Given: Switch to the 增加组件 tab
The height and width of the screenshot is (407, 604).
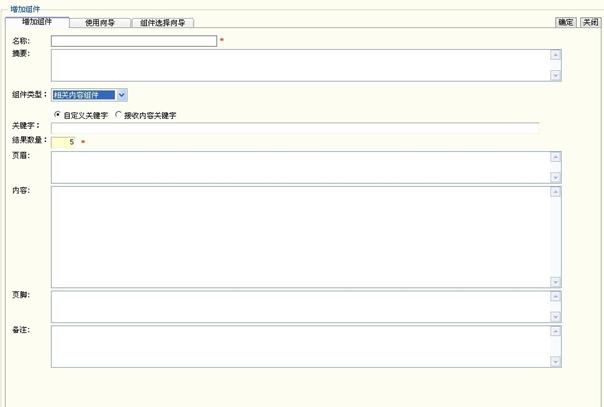Looking at the screenshot, I should coord(37,22).
